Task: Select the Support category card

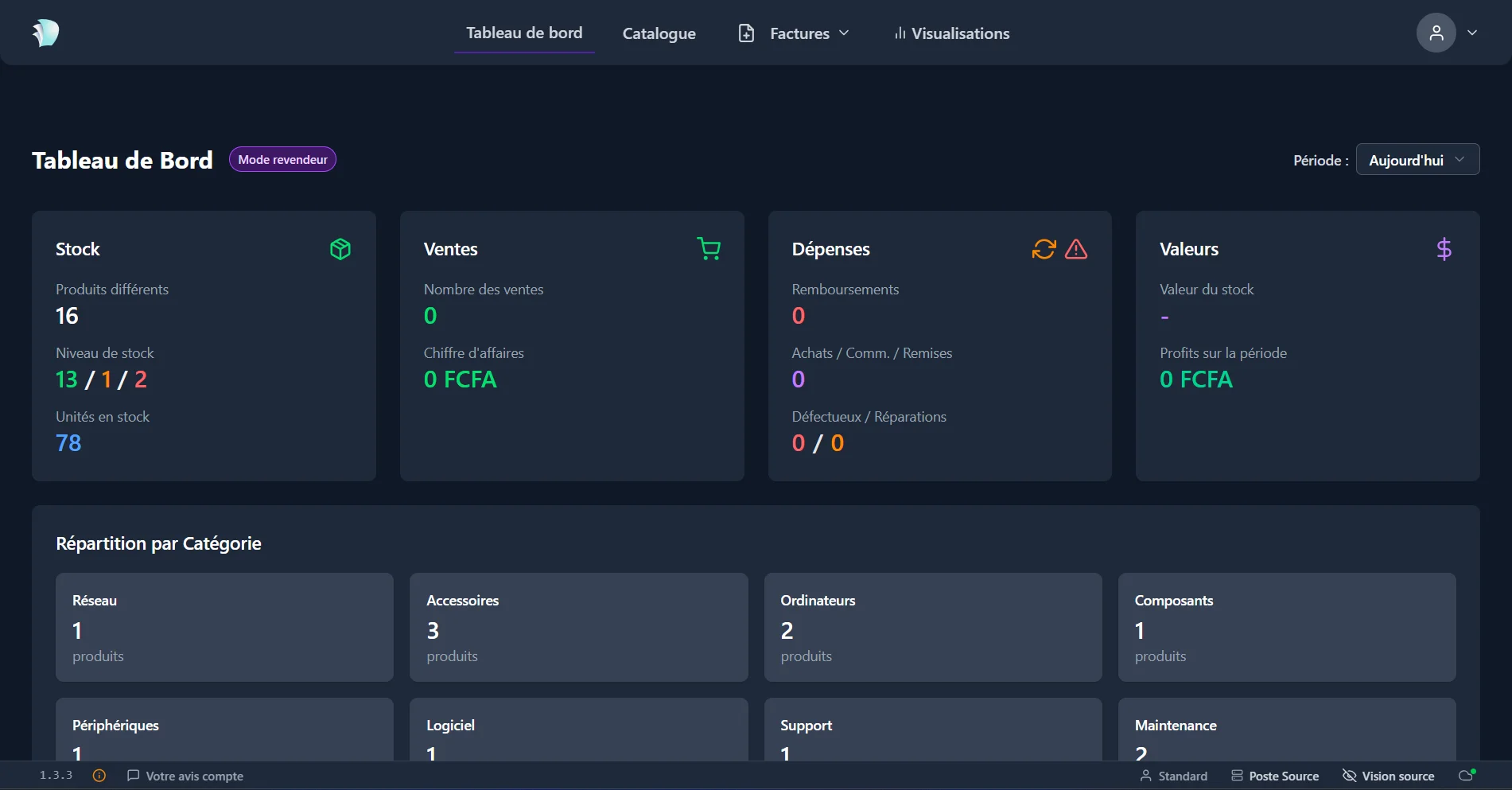Action: [933, 730]
